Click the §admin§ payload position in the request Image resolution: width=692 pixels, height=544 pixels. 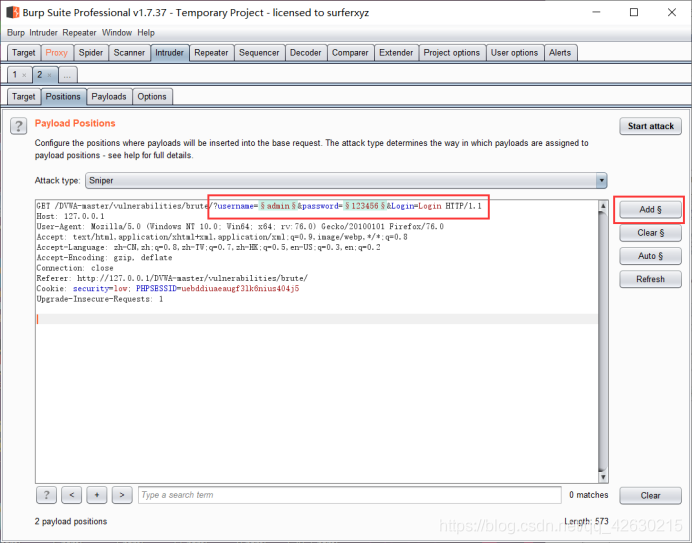(278, 206)
